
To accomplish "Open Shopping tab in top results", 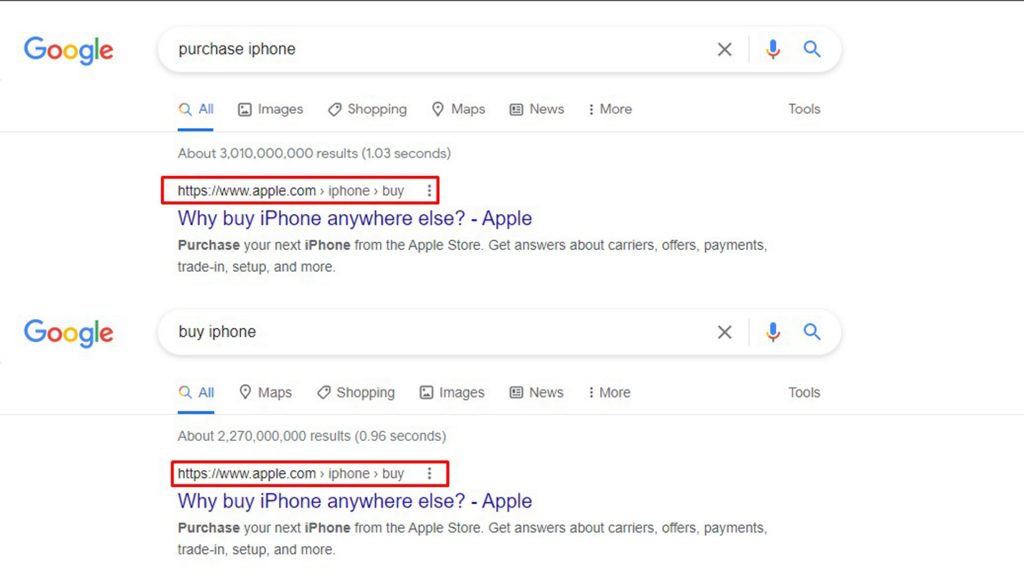I will click(367, 109).
